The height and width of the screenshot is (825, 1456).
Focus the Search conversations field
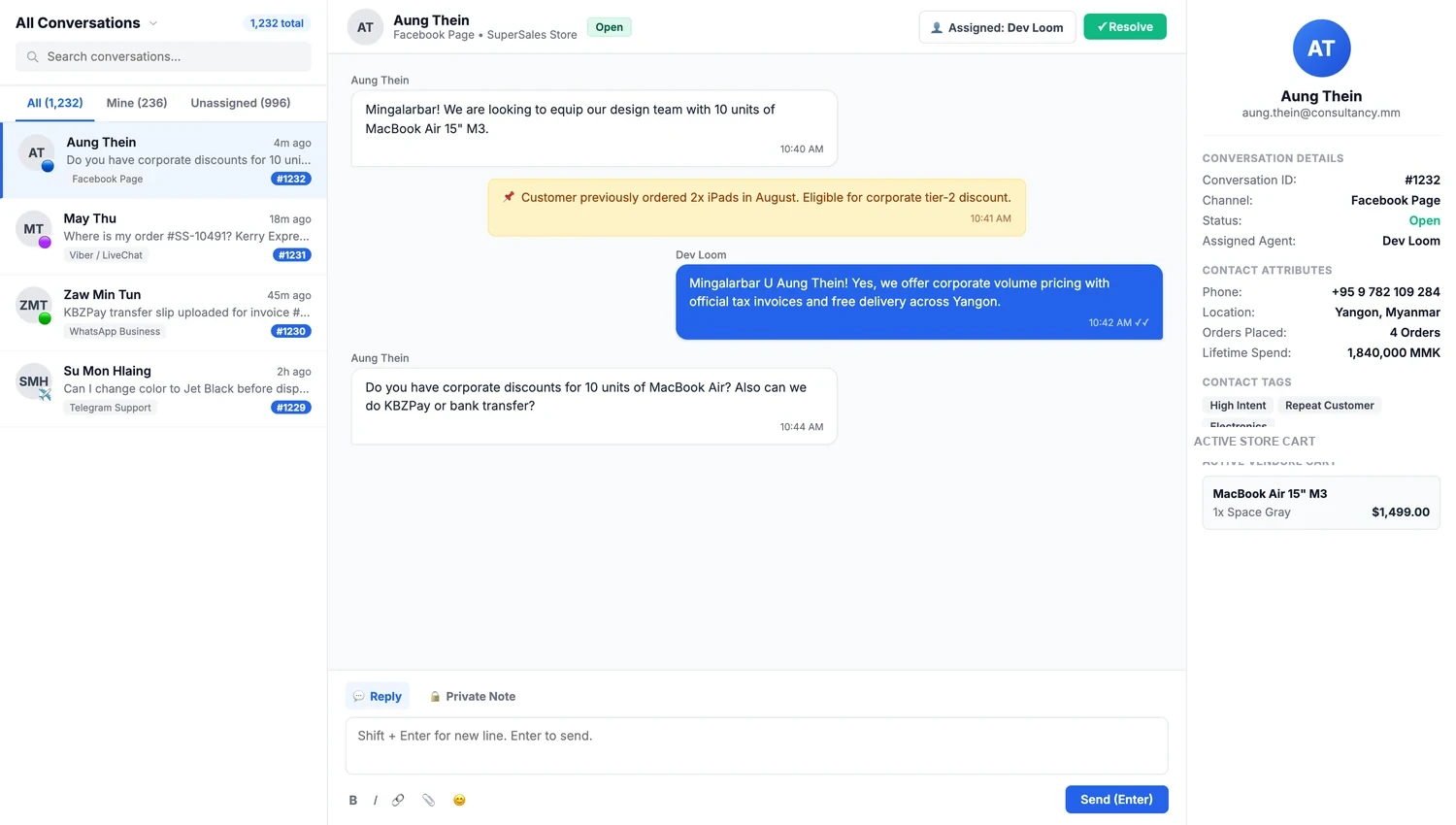pyautogui.click(x=163, y=56)
